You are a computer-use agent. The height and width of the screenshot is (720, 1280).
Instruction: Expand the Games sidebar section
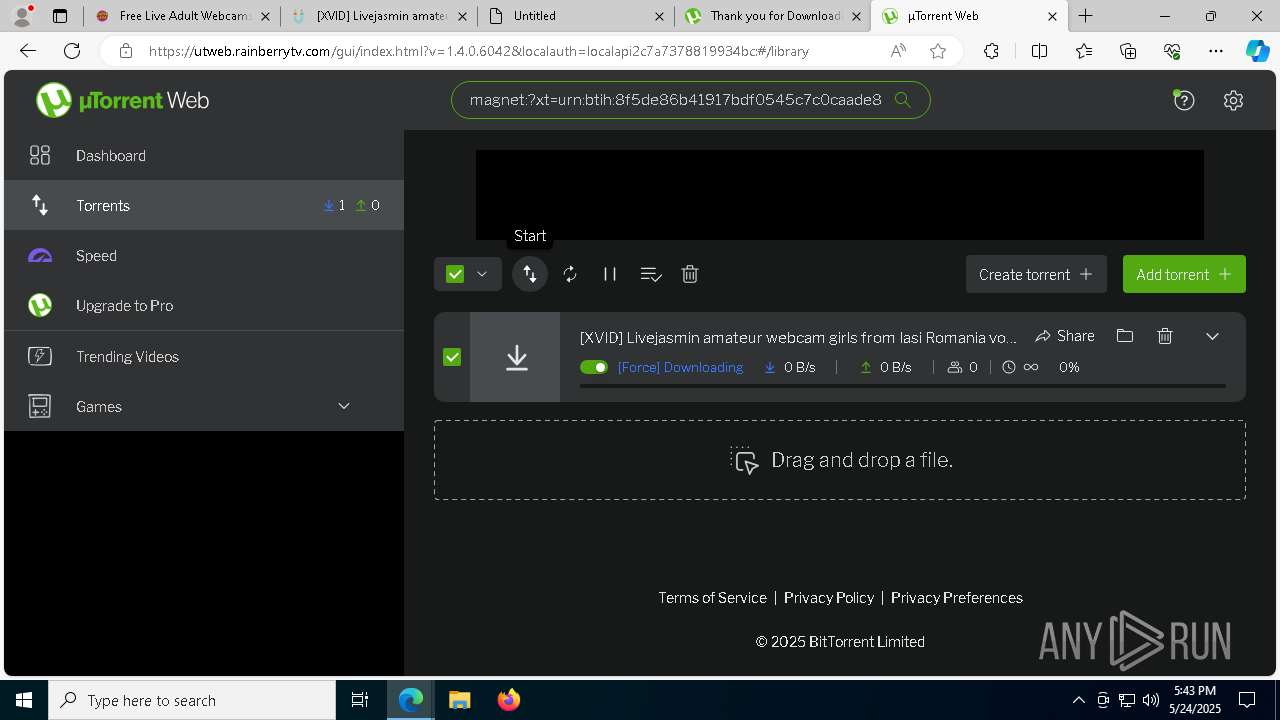(344, 406)
